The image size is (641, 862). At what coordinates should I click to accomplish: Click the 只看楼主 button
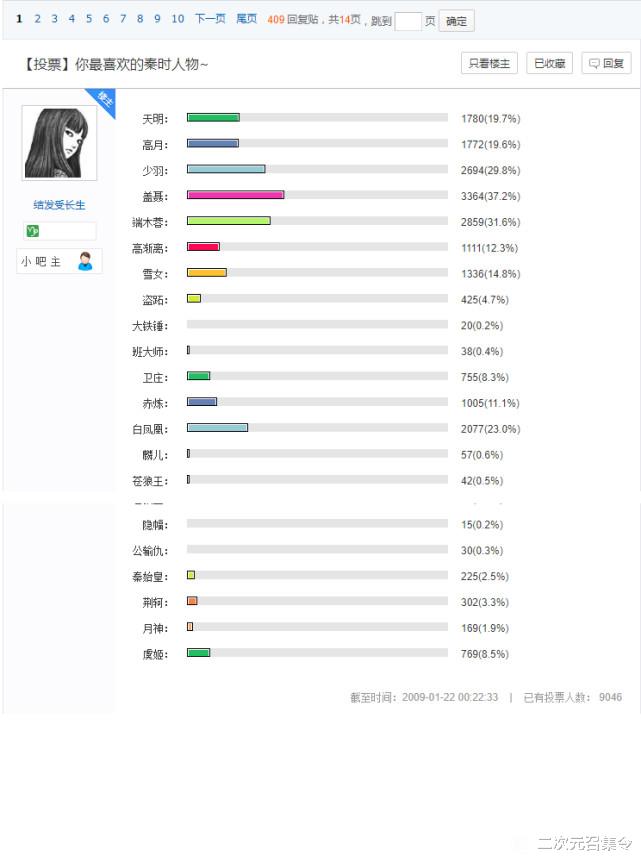pyautogui.click(x=488, y=62)
